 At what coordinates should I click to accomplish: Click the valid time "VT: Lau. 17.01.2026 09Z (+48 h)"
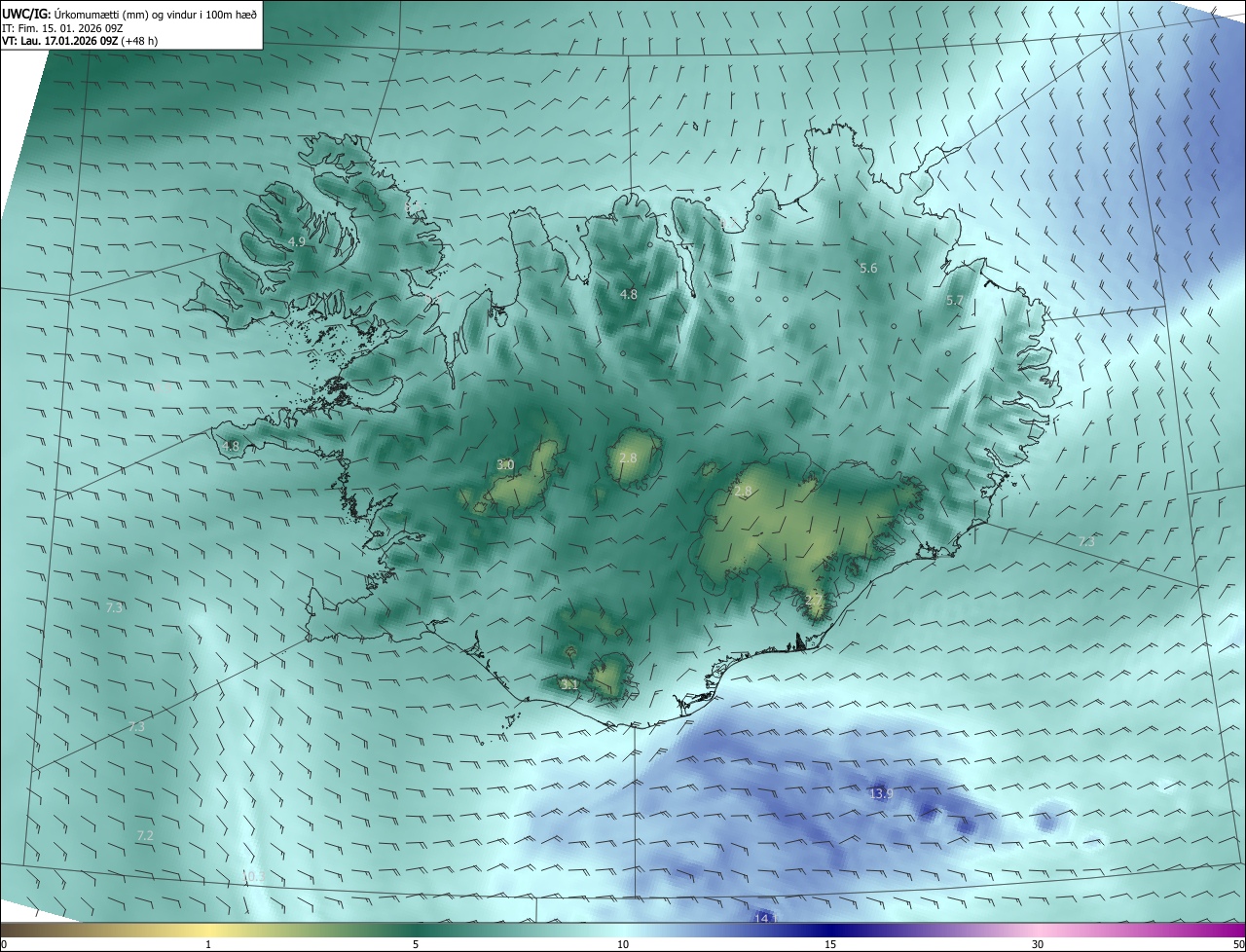pyautogui.click(x=80, y=41)
